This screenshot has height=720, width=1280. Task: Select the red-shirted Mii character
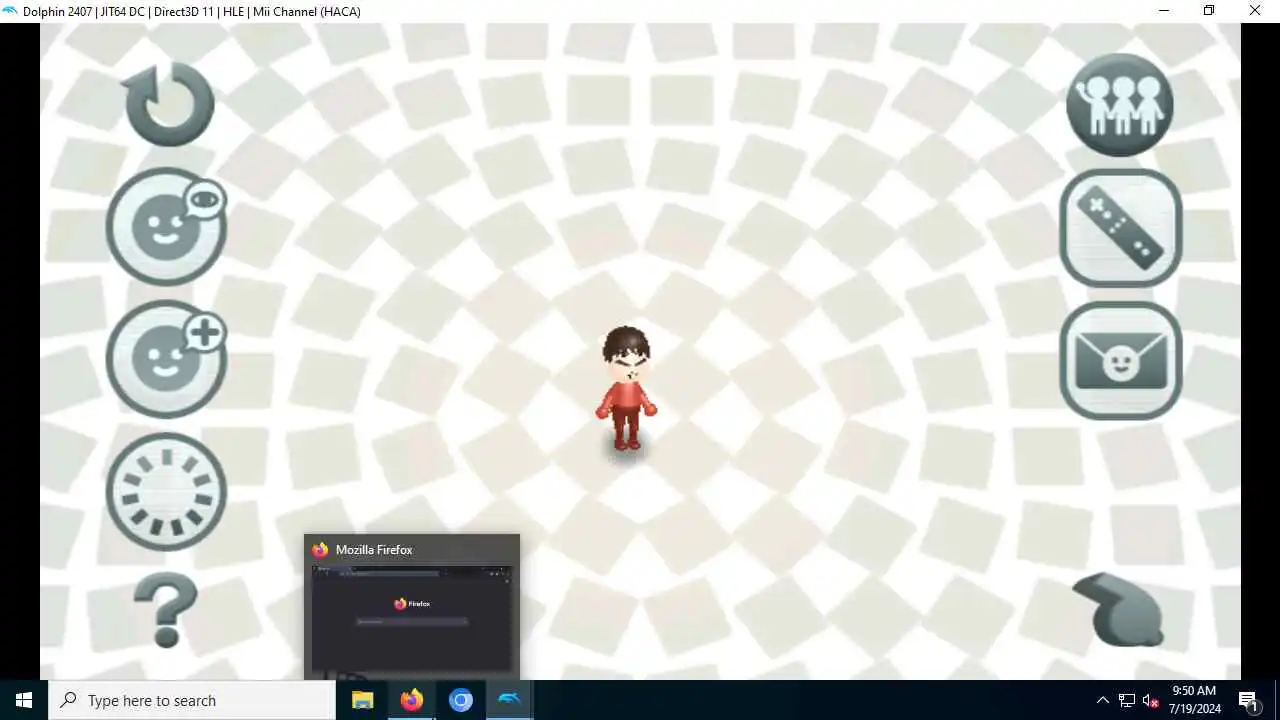click(627, 390)
